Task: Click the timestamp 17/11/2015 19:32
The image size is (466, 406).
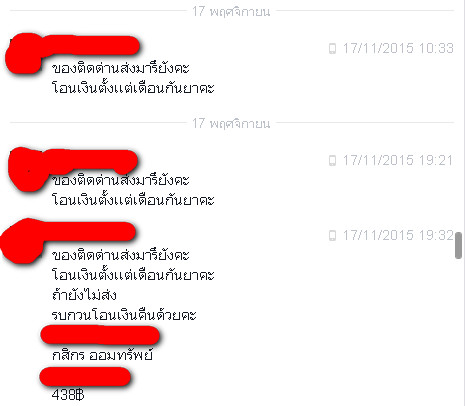Action: (398, 235)
